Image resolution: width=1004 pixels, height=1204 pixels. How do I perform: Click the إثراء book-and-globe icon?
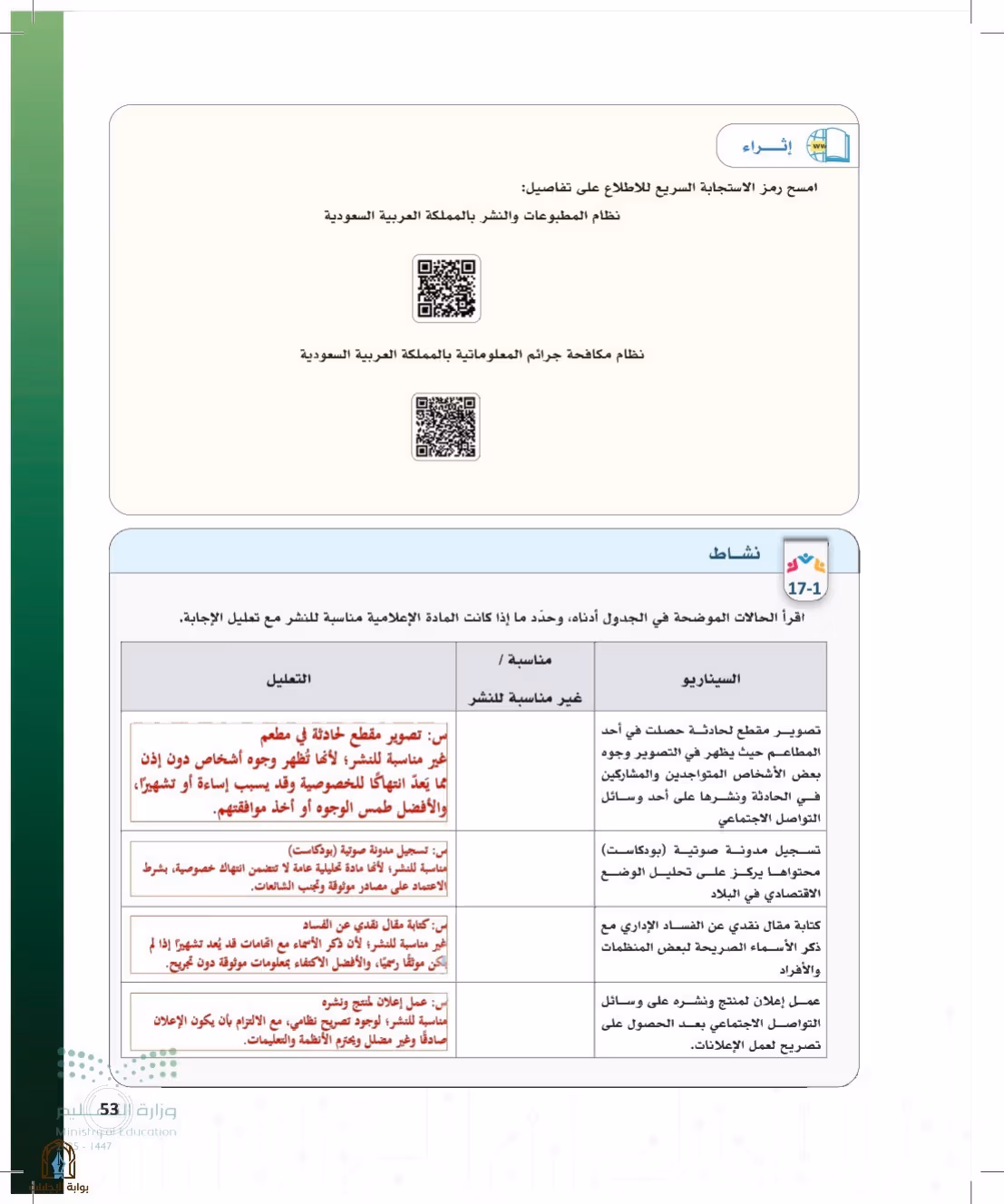point(827,145)
